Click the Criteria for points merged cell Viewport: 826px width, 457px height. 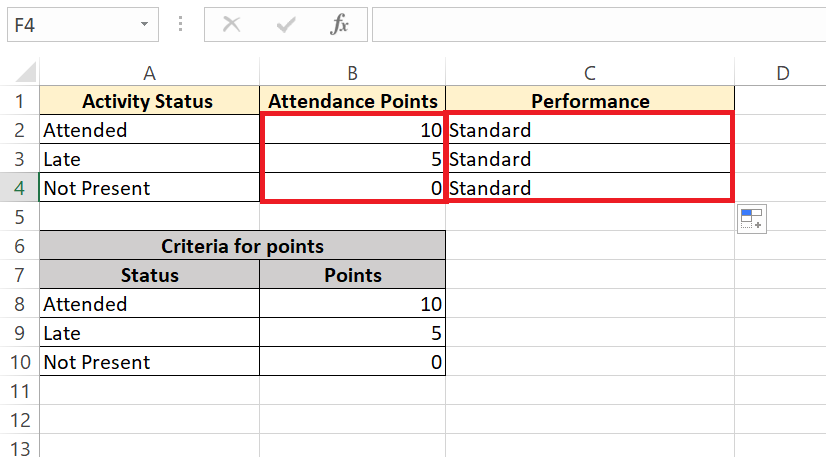tap(242, 246)
